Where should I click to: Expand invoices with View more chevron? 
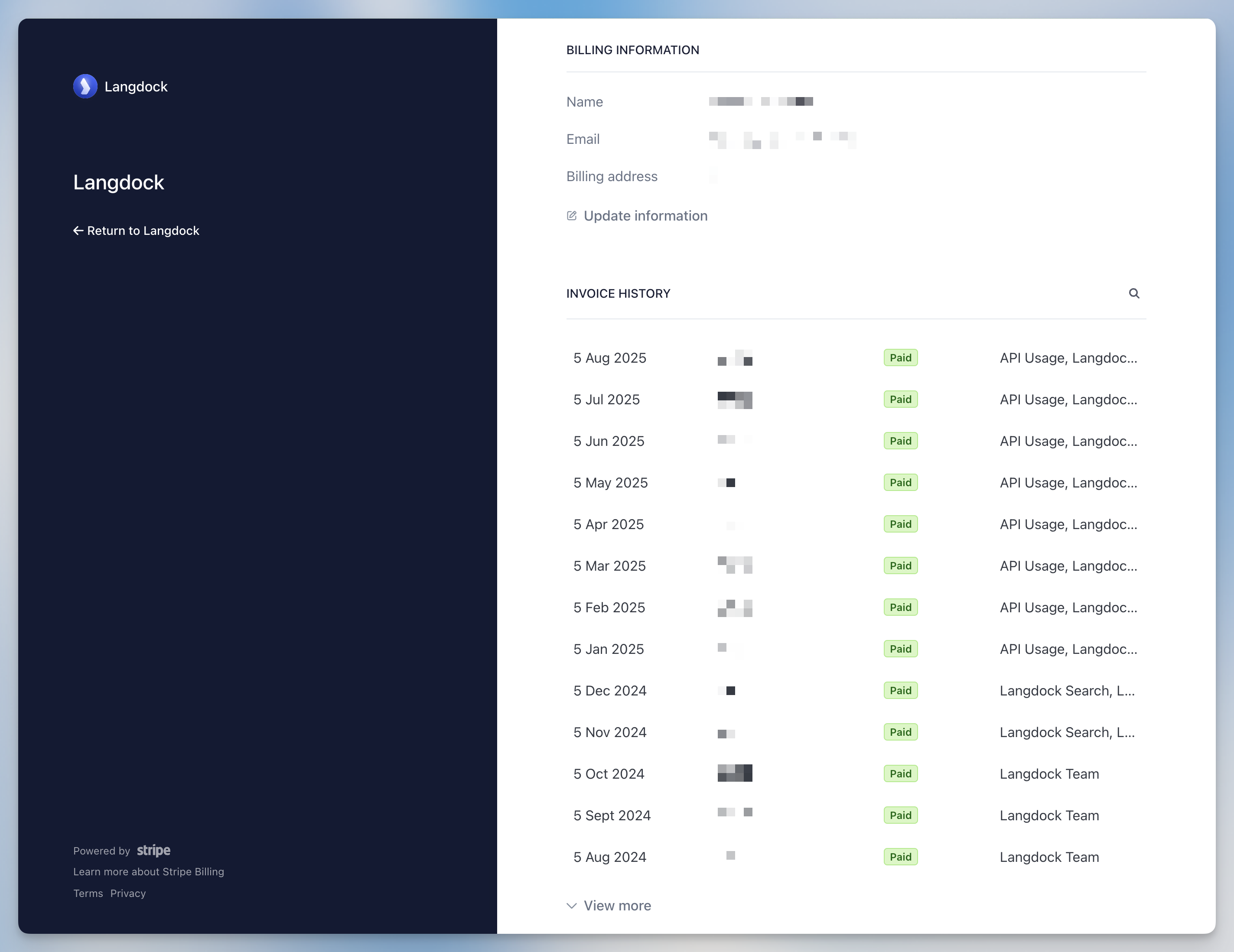pos(571,906)
